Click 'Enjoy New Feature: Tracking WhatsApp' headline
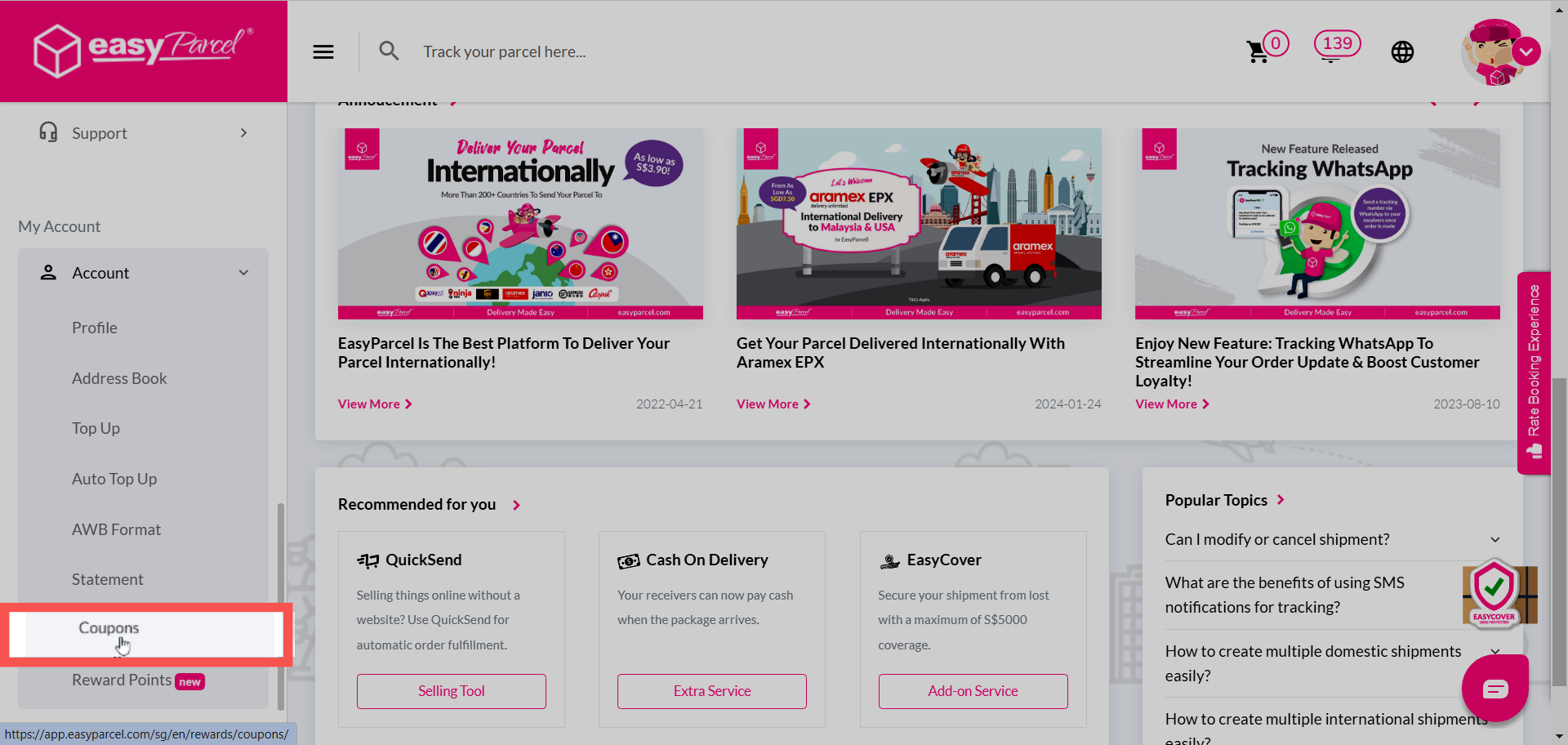The width and height of the screenshot is (1568, 745). click(x=1307, y=362)
